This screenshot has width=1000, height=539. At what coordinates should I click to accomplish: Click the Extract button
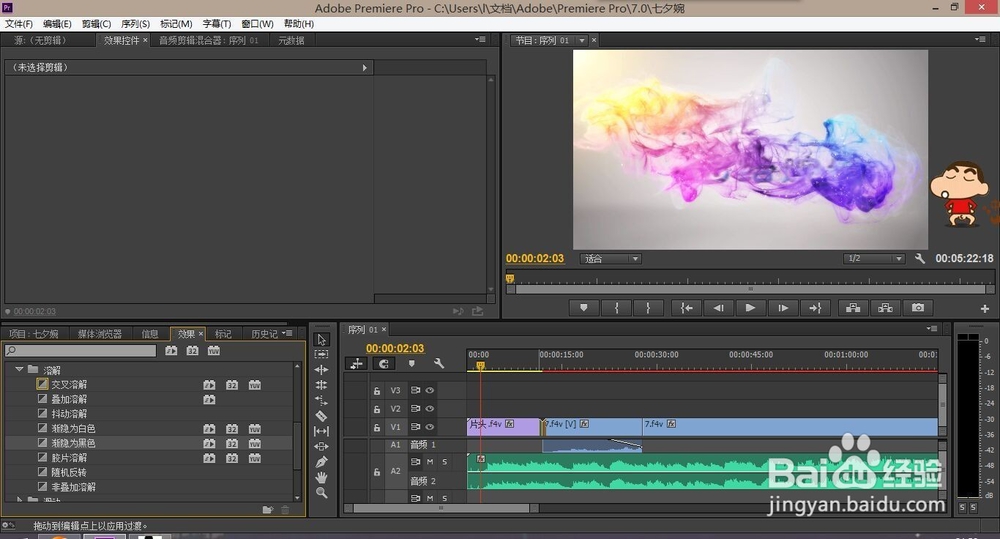point(885,307)
